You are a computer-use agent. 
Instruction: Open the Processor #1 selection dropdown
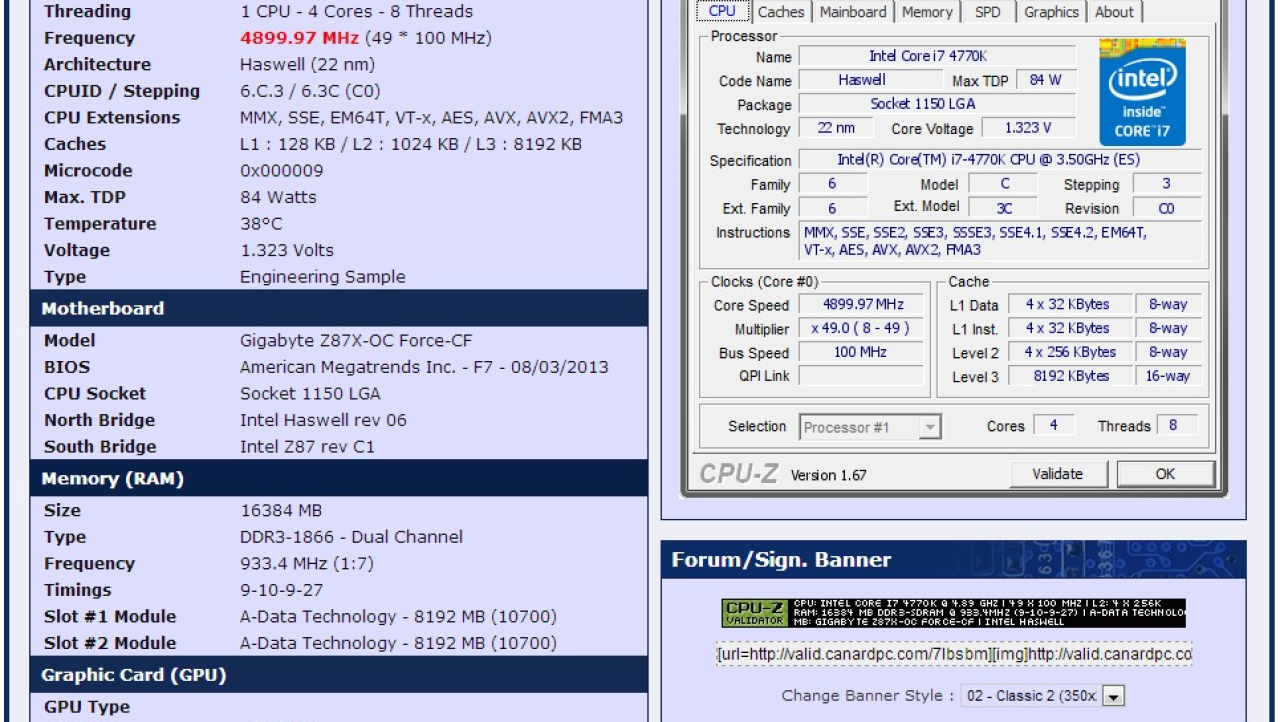(870, 427)
